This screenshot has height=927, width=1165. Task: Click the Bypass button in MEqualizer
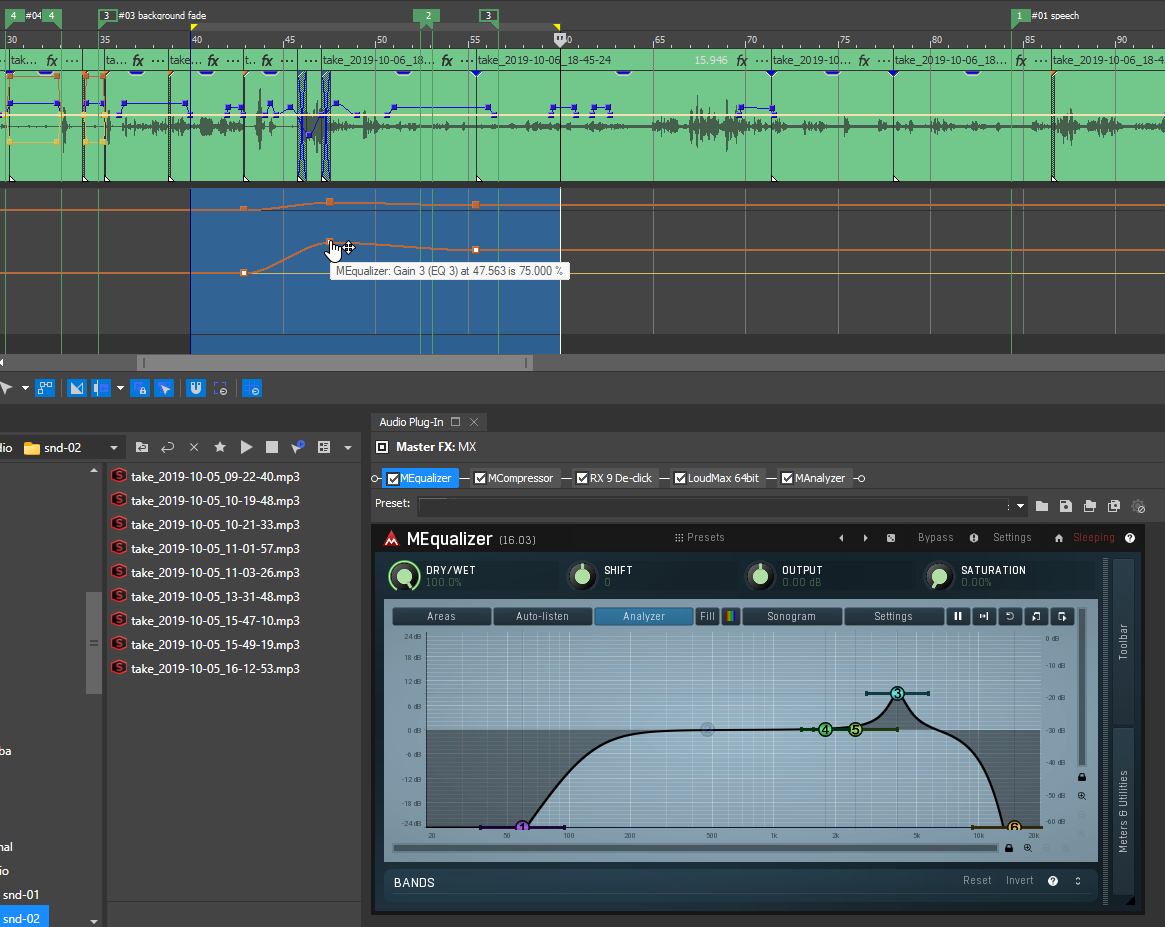[x=935, y=538]
